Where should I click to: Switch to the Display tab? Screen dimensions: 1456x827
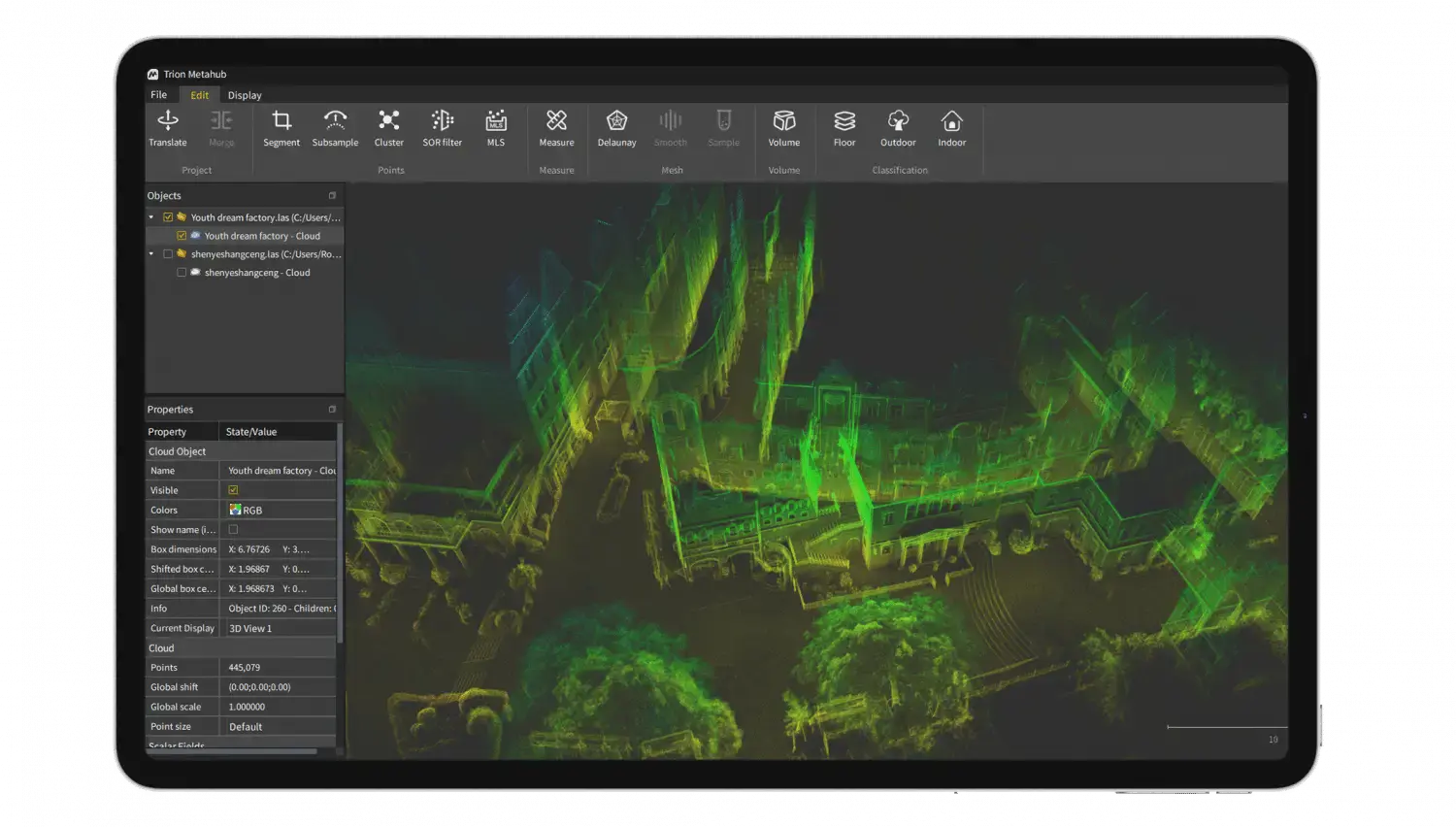[x=245, y=95]
